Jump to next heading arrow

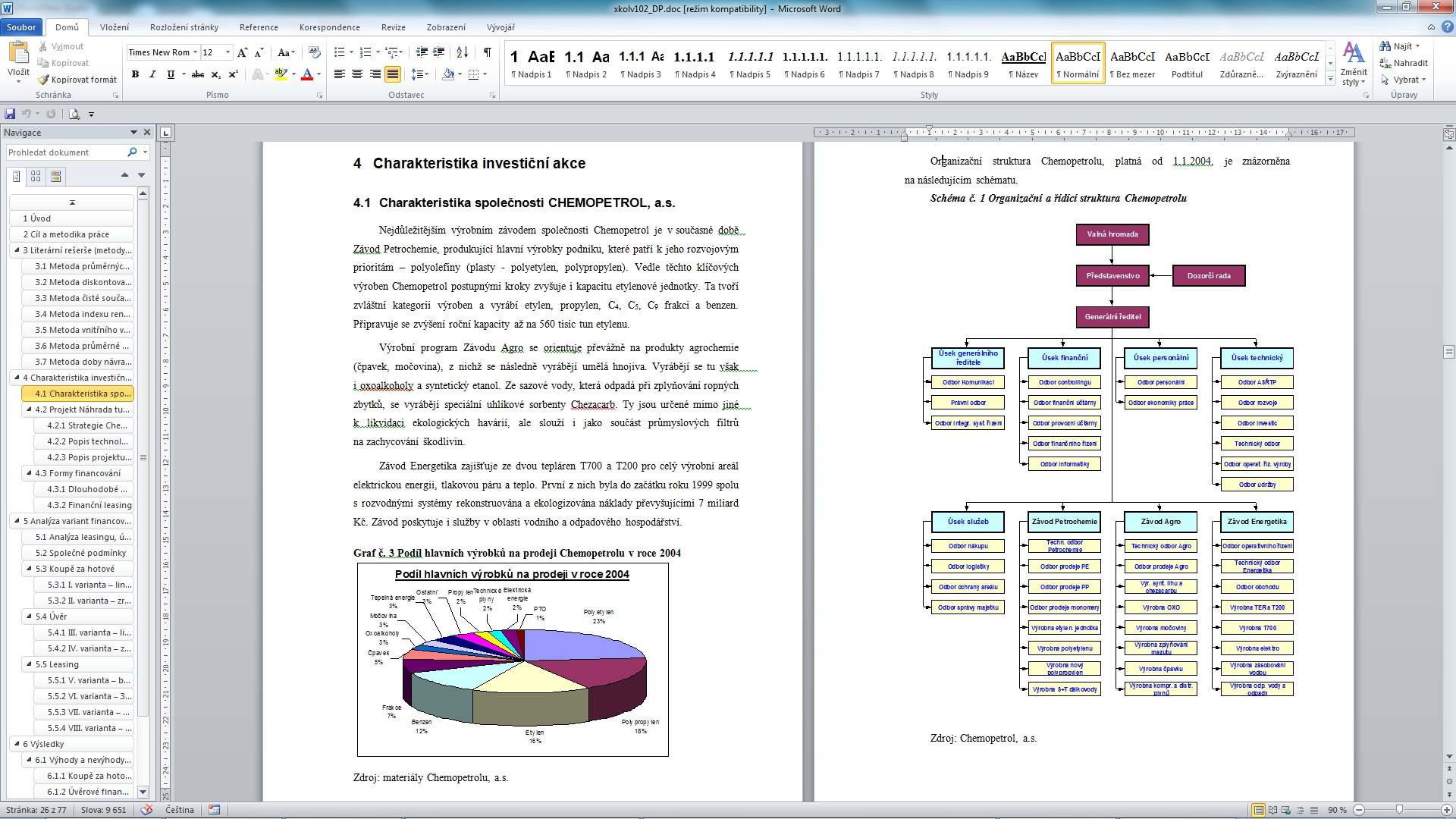point(141,175)
